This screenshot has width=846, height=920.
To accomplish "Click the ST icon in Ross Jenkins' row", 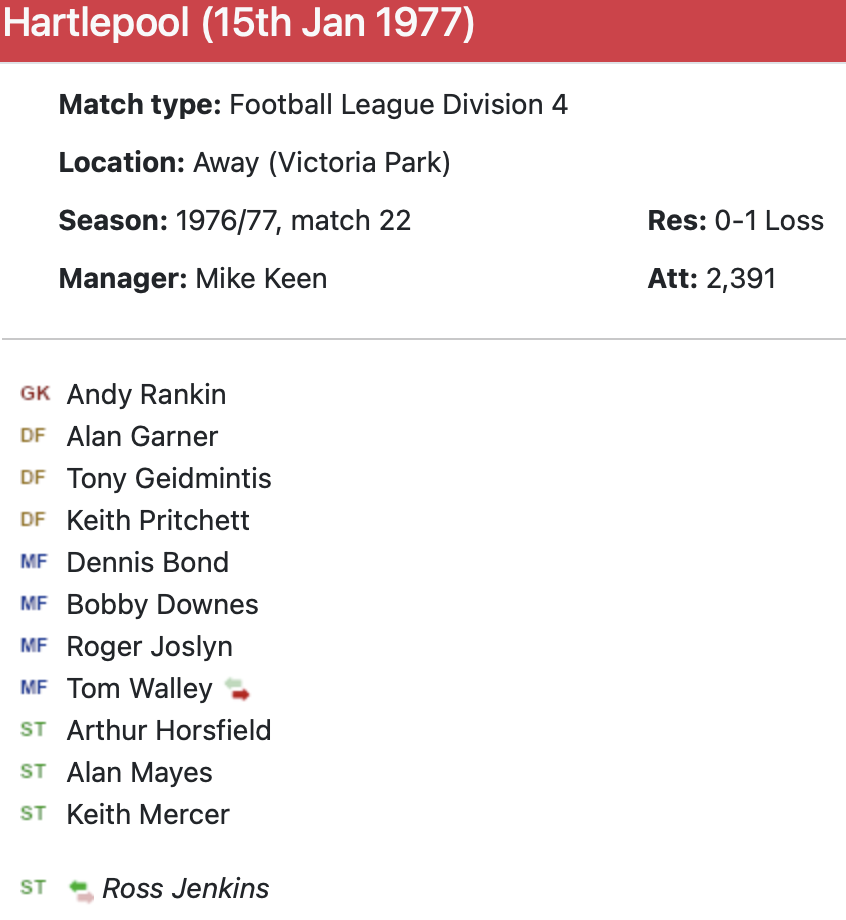I will pyautogui.click(x=33, y=888).
